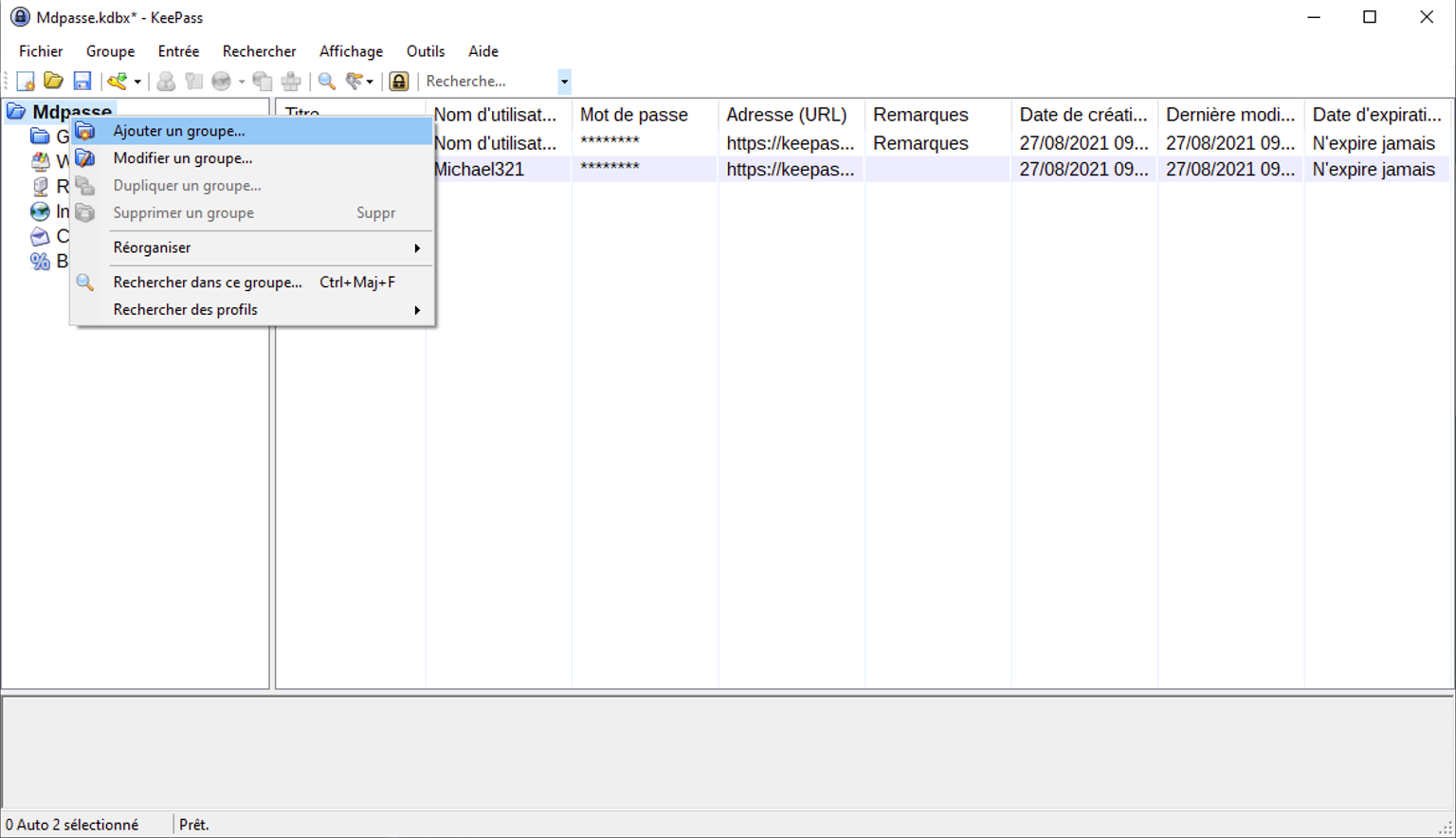Click the Mdpasse open-folder icon
Viewport: 1456px width, 838px height.
click(x=16, y=112)
